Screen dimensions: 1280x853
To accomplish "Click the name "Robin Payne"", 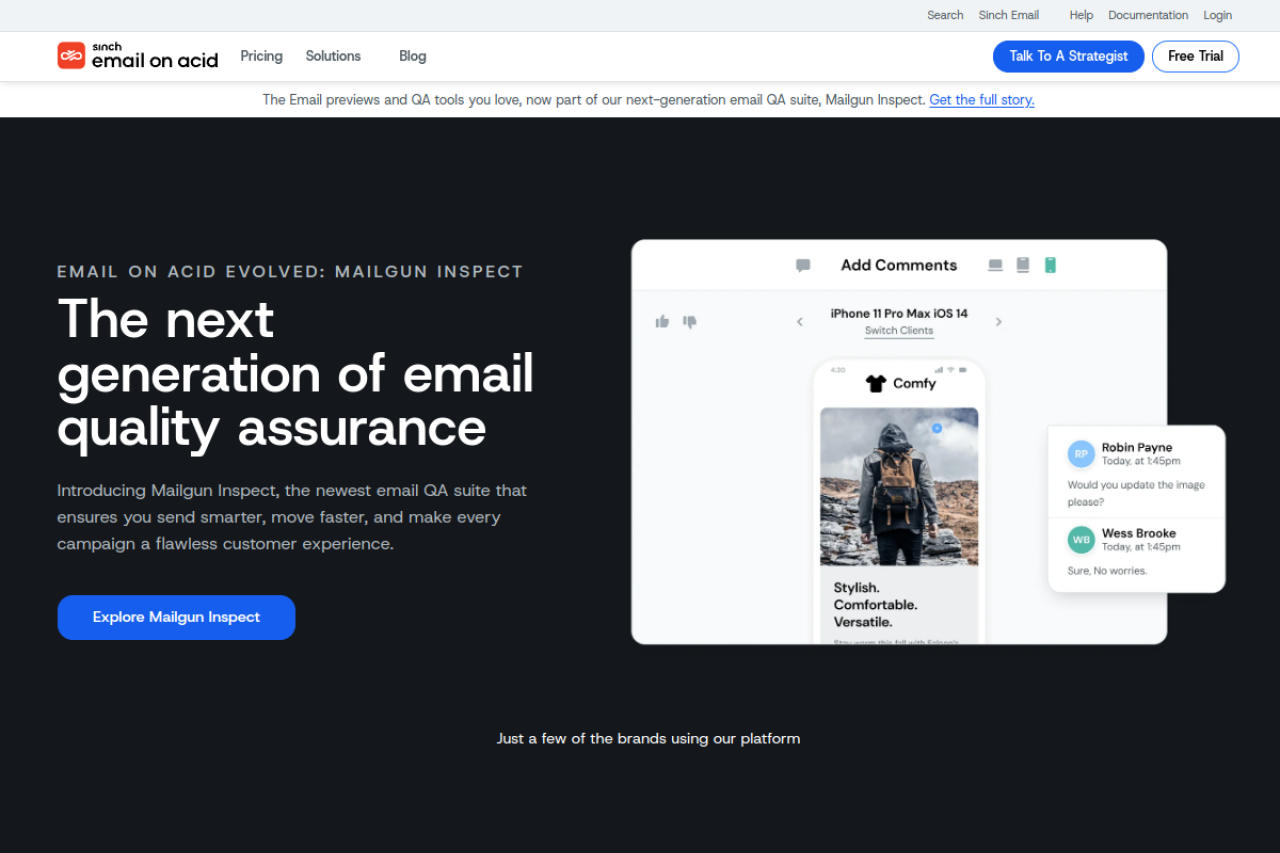I will 1137,447.
